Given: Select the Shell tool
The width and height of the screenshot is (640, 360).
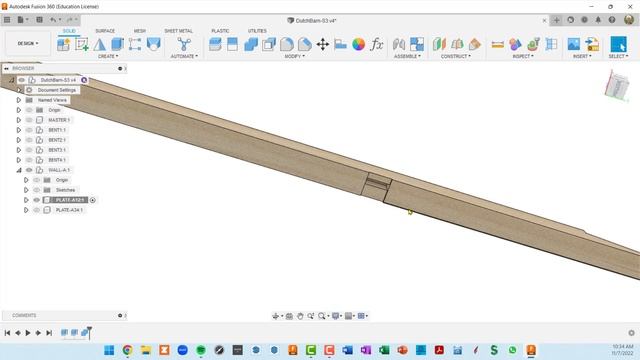Looking at the screenshot, I should 269,44.
